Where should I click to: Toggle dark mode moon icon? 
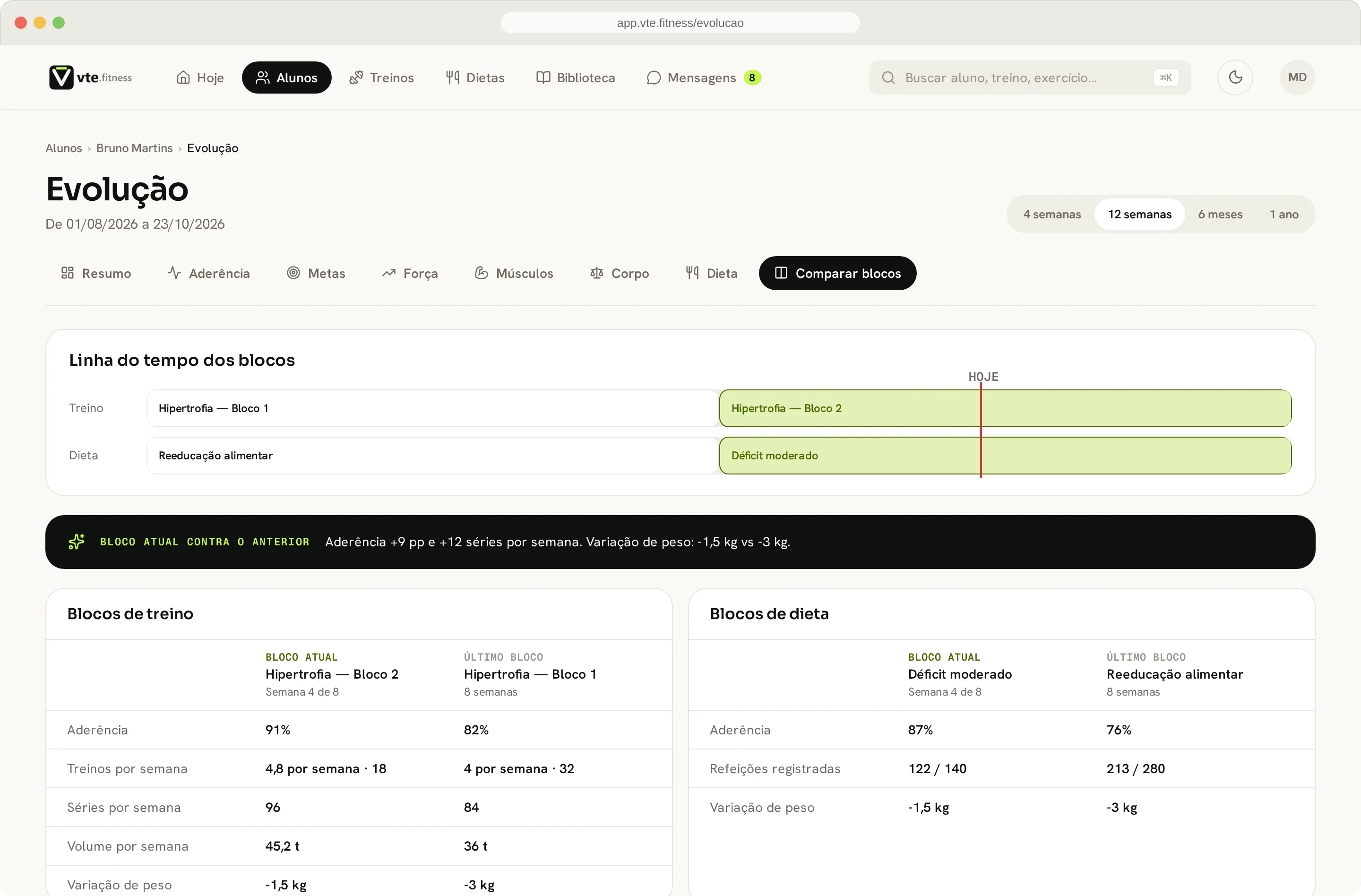(x=1235, y=77)
